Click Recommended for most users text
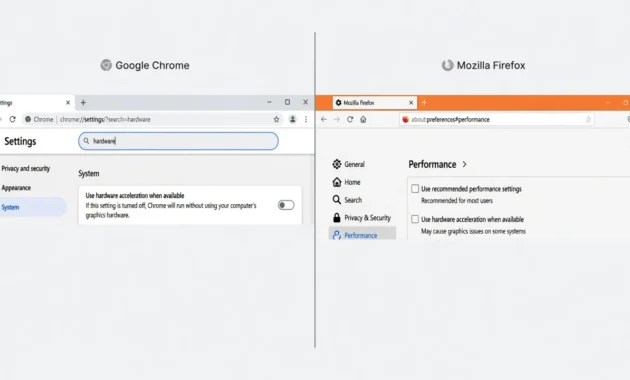This screenshot has height=380, width=630. 457,200
